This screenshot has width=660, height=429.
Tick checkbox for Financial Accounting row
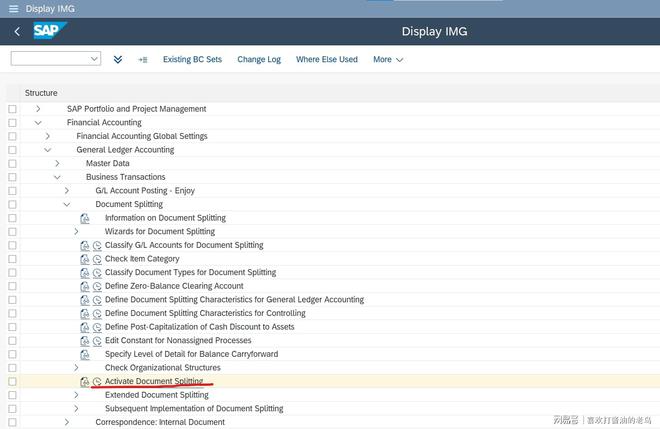[12, 123]
